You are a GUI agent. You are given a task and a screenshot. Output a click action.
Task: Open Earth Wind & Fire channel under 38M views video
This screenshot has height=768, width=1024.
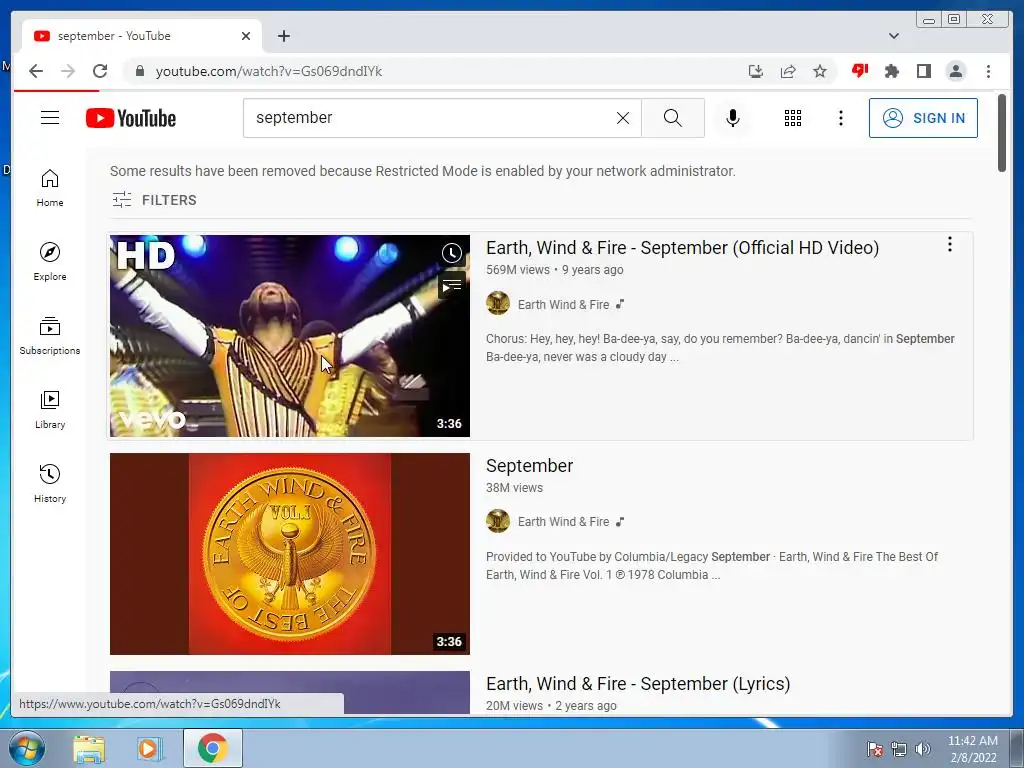point(563,522)
